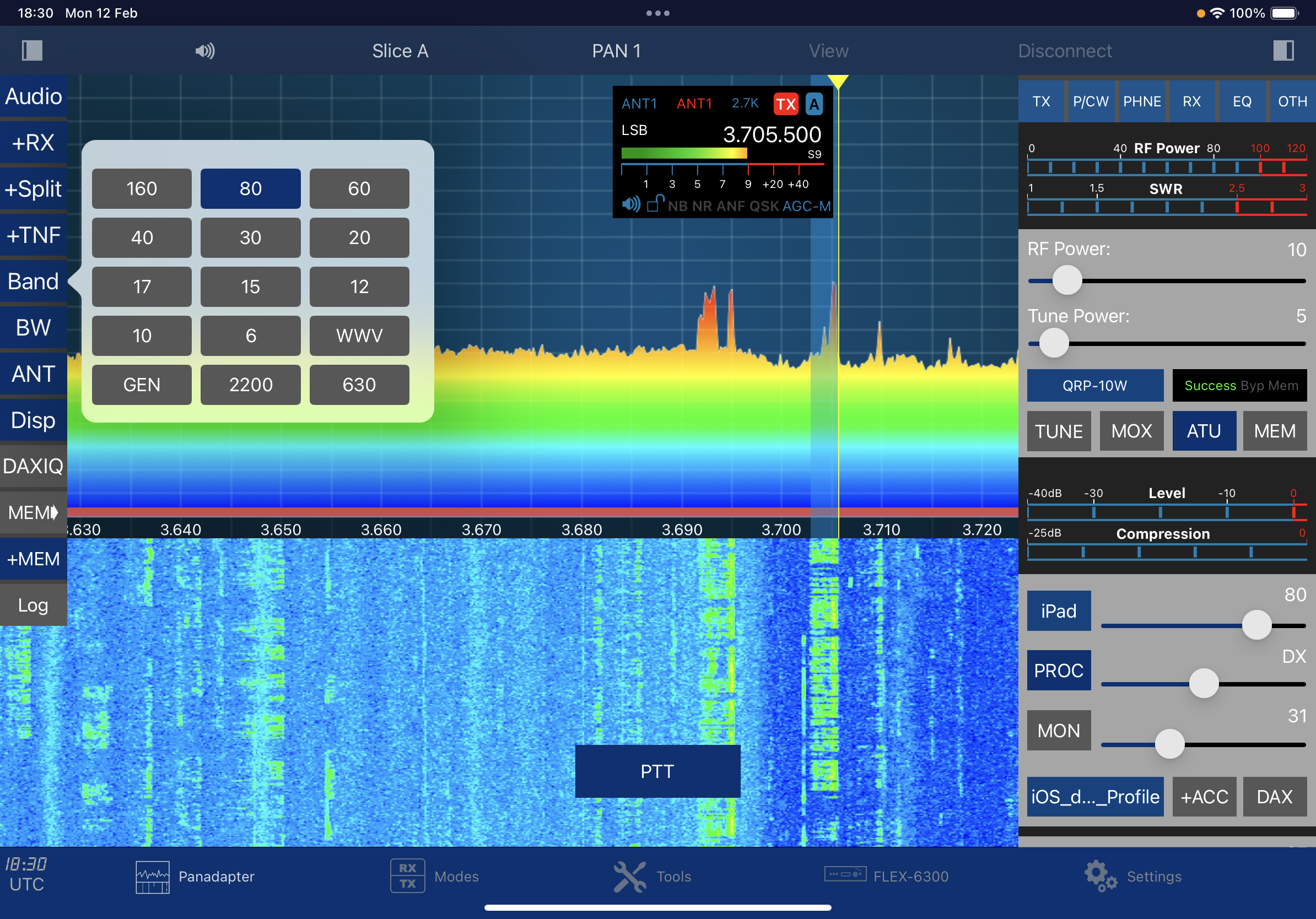Open the Modes RX/TX icon
This screenshot has width=1316, height=919.
click(407, 876)
